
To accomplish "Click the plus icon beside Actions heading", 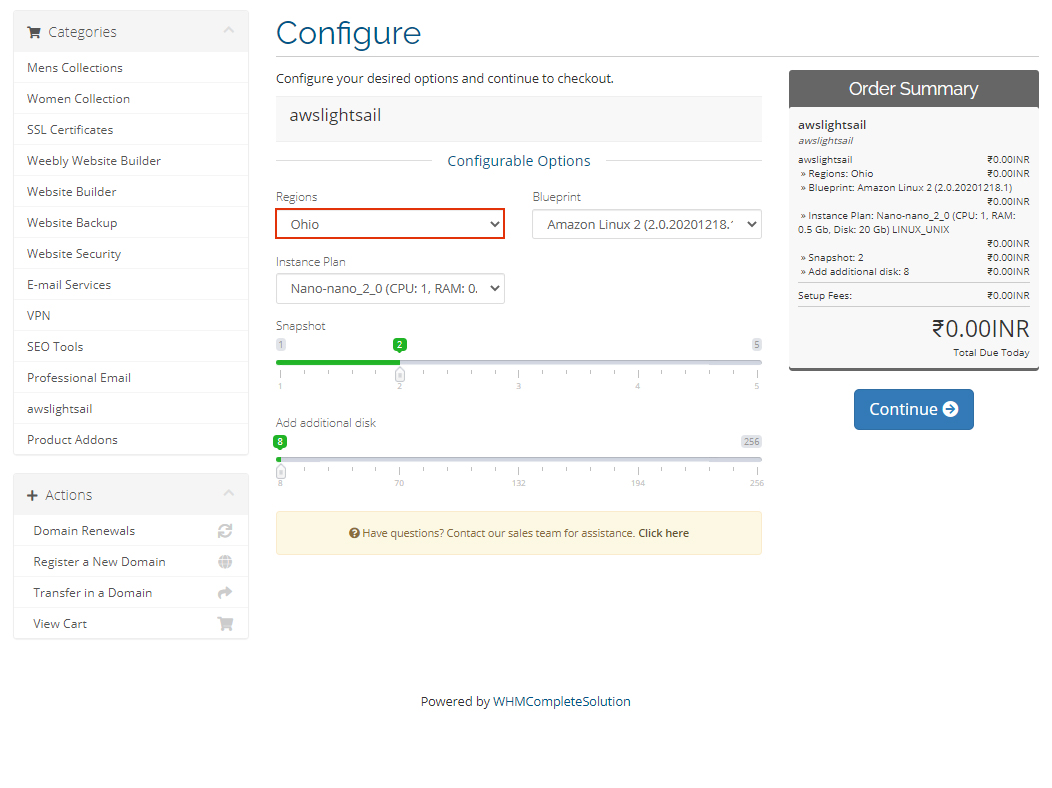I will pos(32,495).
